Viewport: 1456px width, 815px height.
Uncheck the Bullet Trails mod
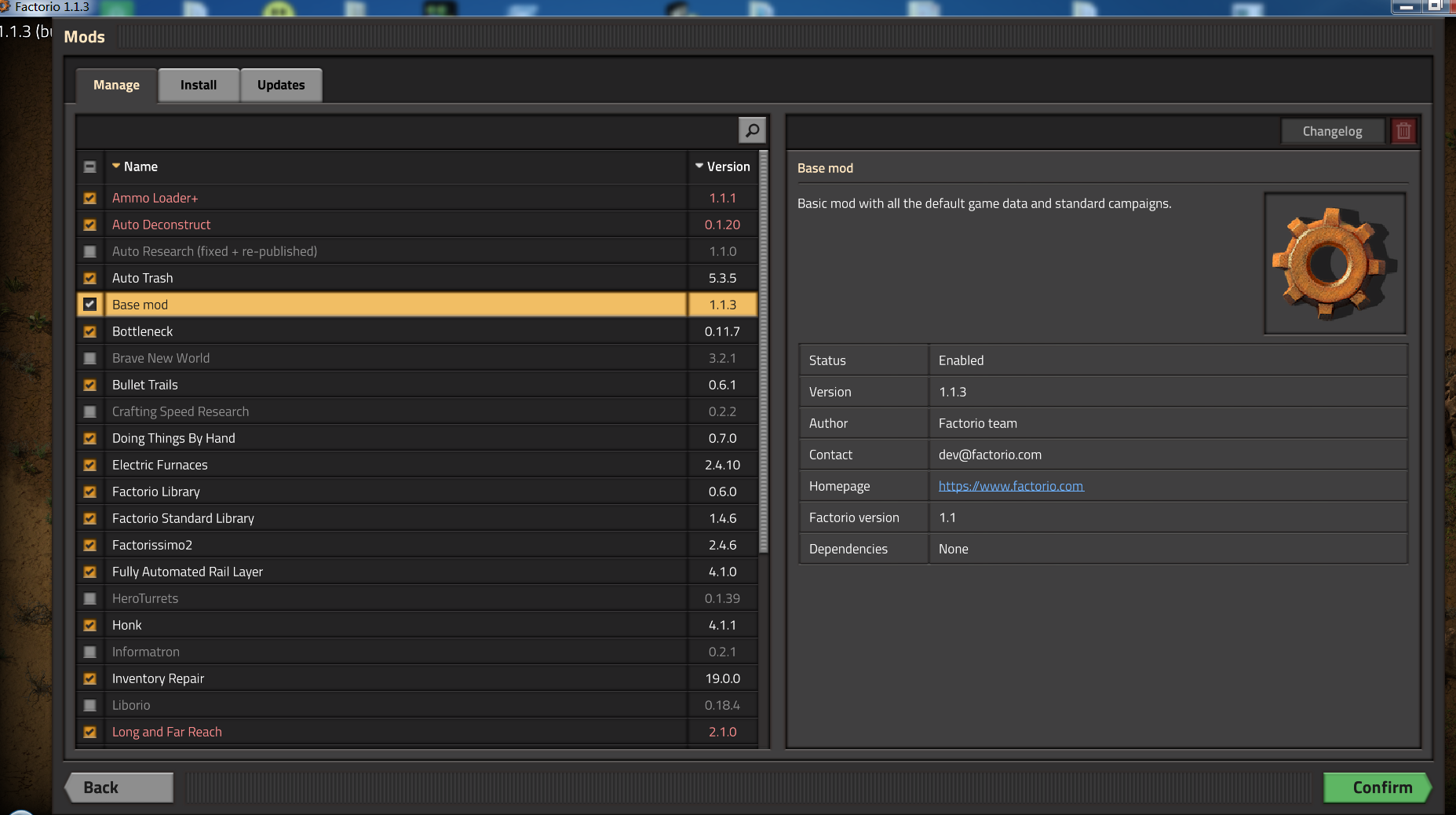click(90, 385)
